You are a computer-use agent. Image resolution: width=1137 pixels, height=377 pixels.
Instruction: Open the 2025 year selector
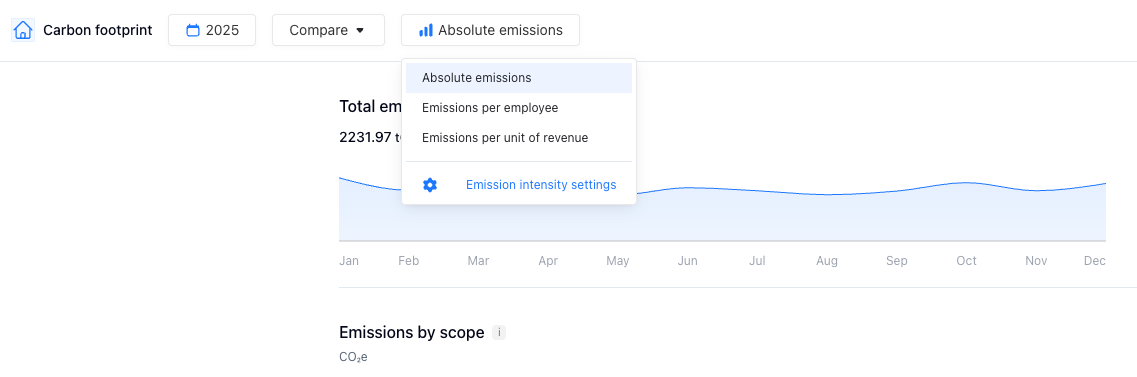click(x=212, y=30)
